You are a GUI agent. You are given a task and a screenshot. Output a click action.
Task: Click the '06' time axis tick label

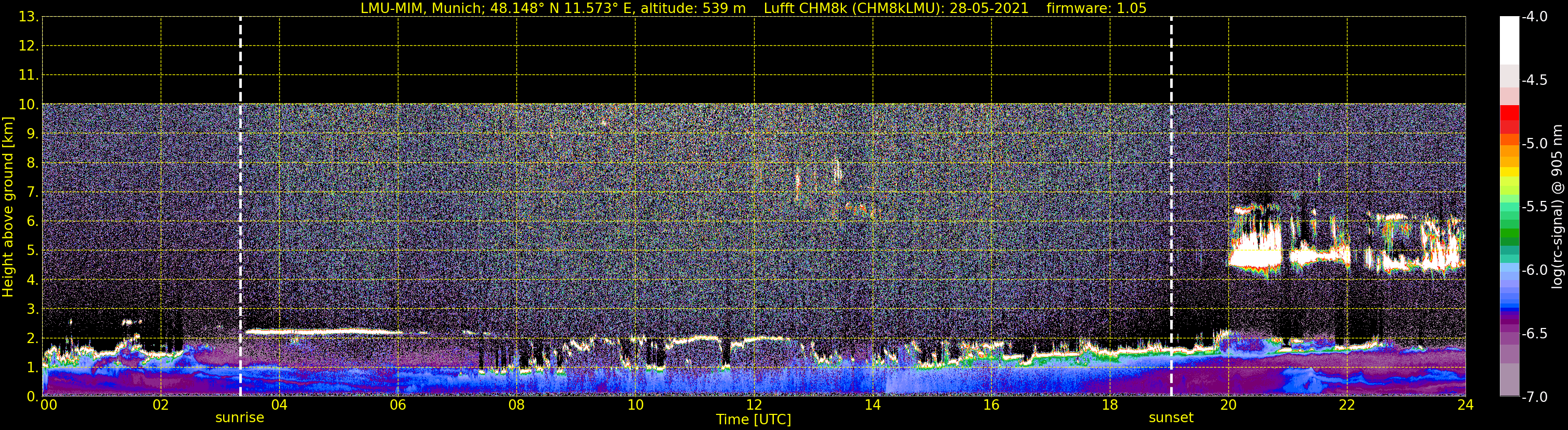coord(398,405)
